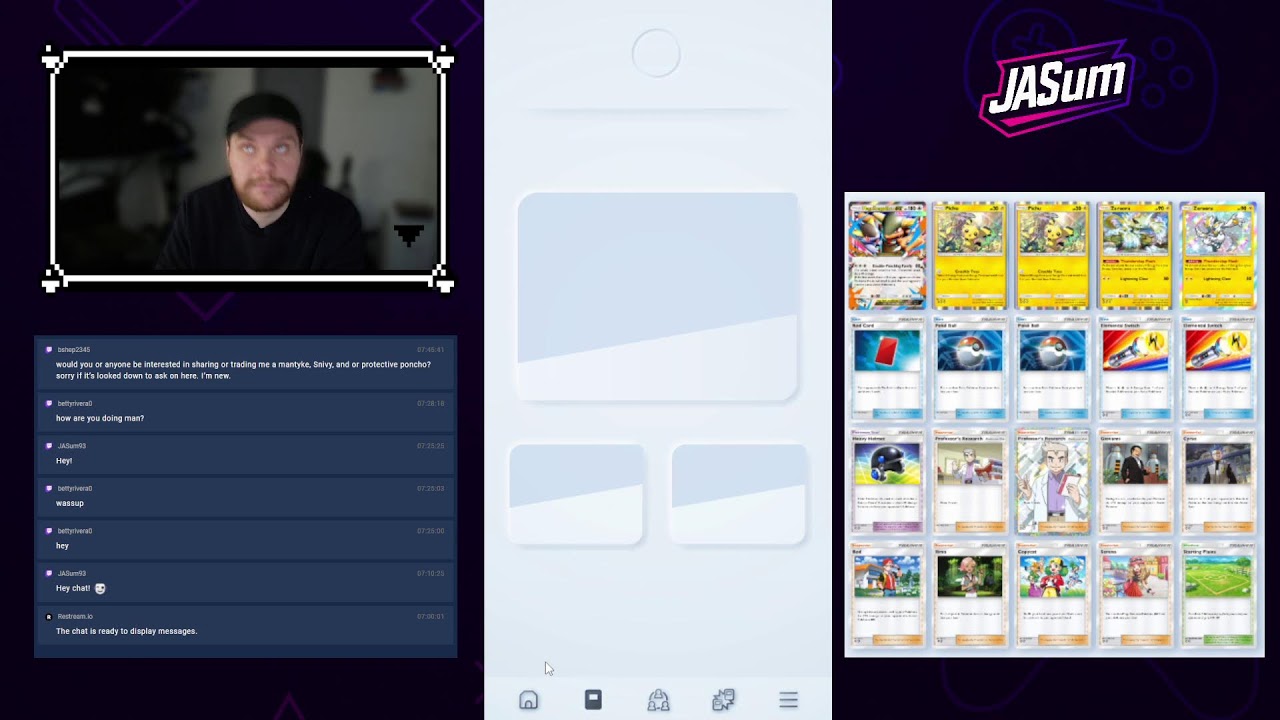Open the Cards collection tab icon

593,700
